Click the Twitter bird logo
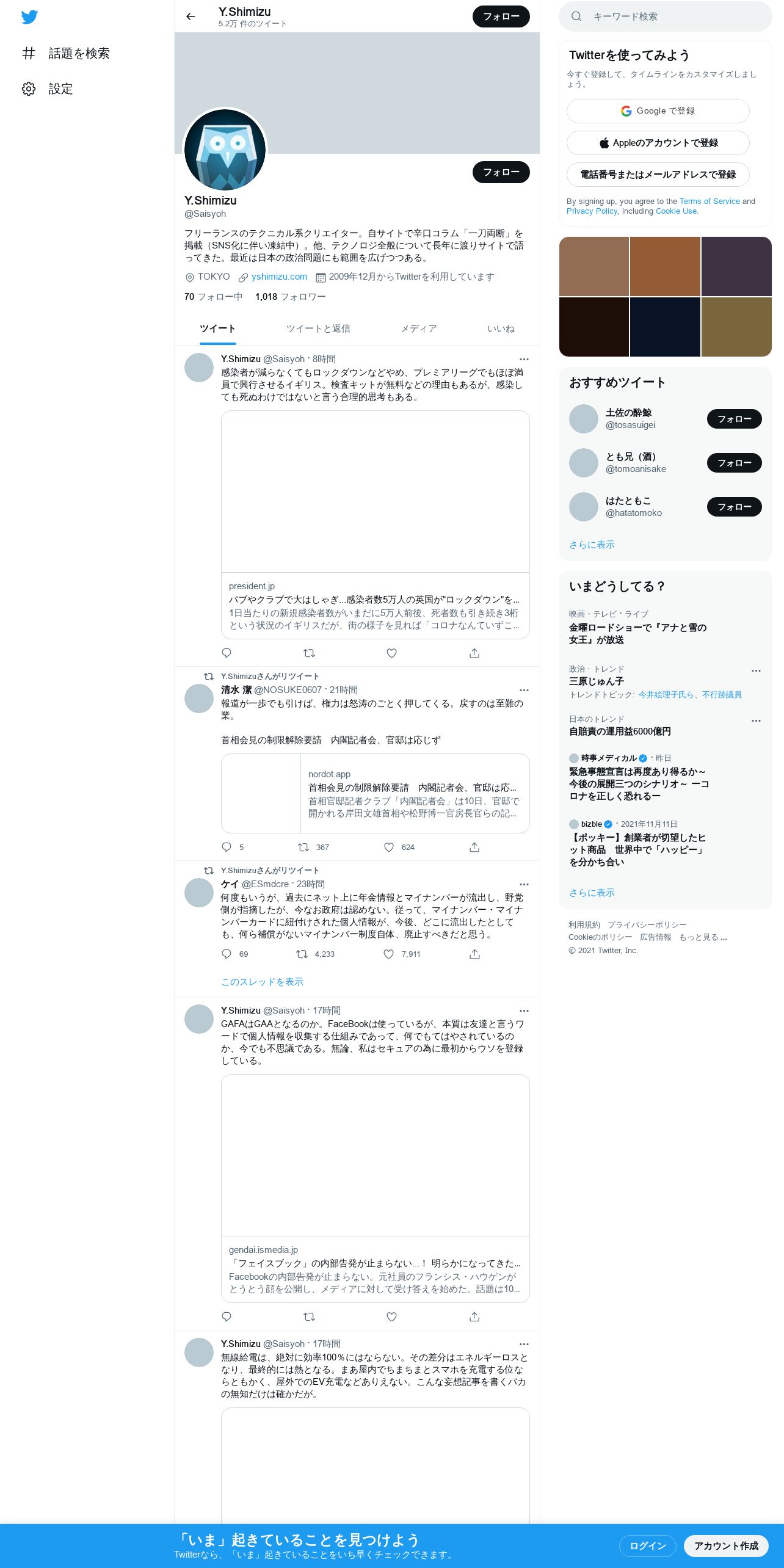This screenshot has width=784, height=1568. coord(29,17)
